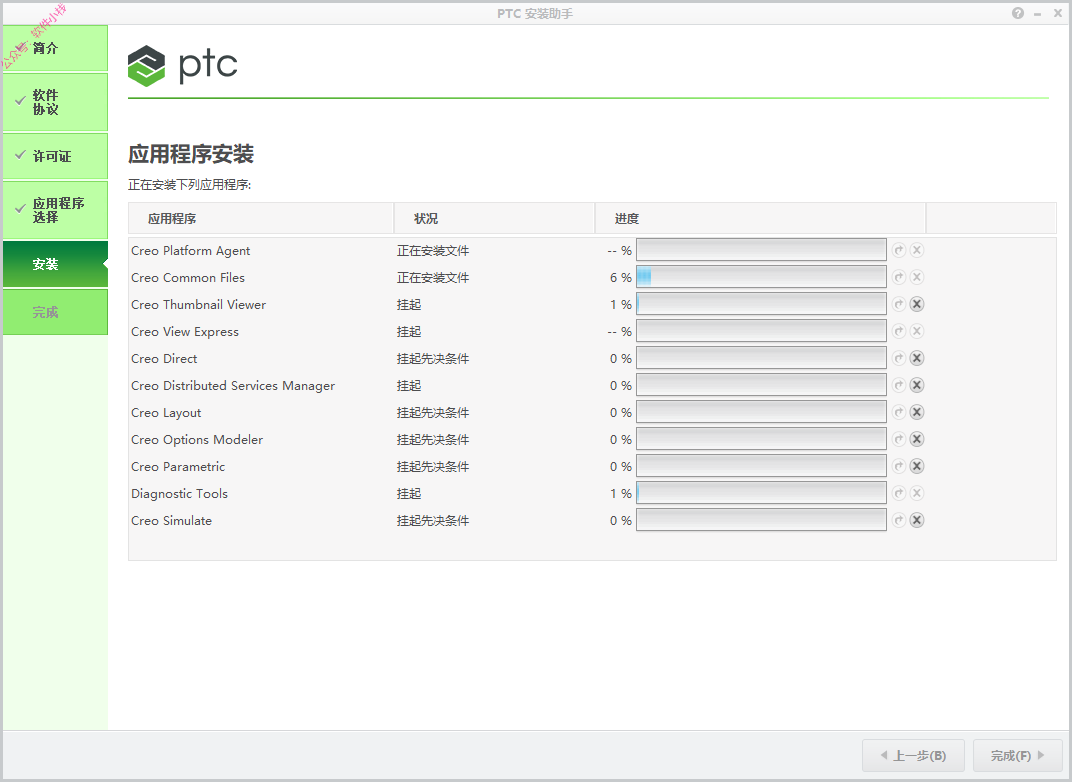Select the Creo Options Modeler row name
The image size is (1072, 782).
(x=197, y=440)
